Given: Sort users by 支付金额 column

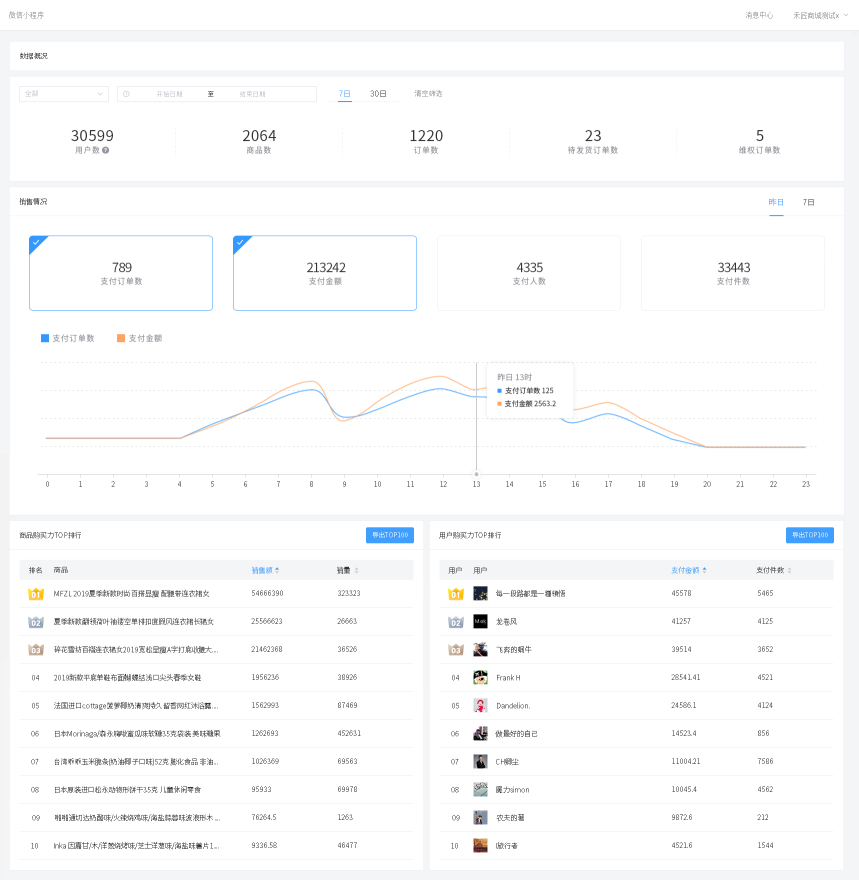Looking at the screenshot, I should click(689, 570).
